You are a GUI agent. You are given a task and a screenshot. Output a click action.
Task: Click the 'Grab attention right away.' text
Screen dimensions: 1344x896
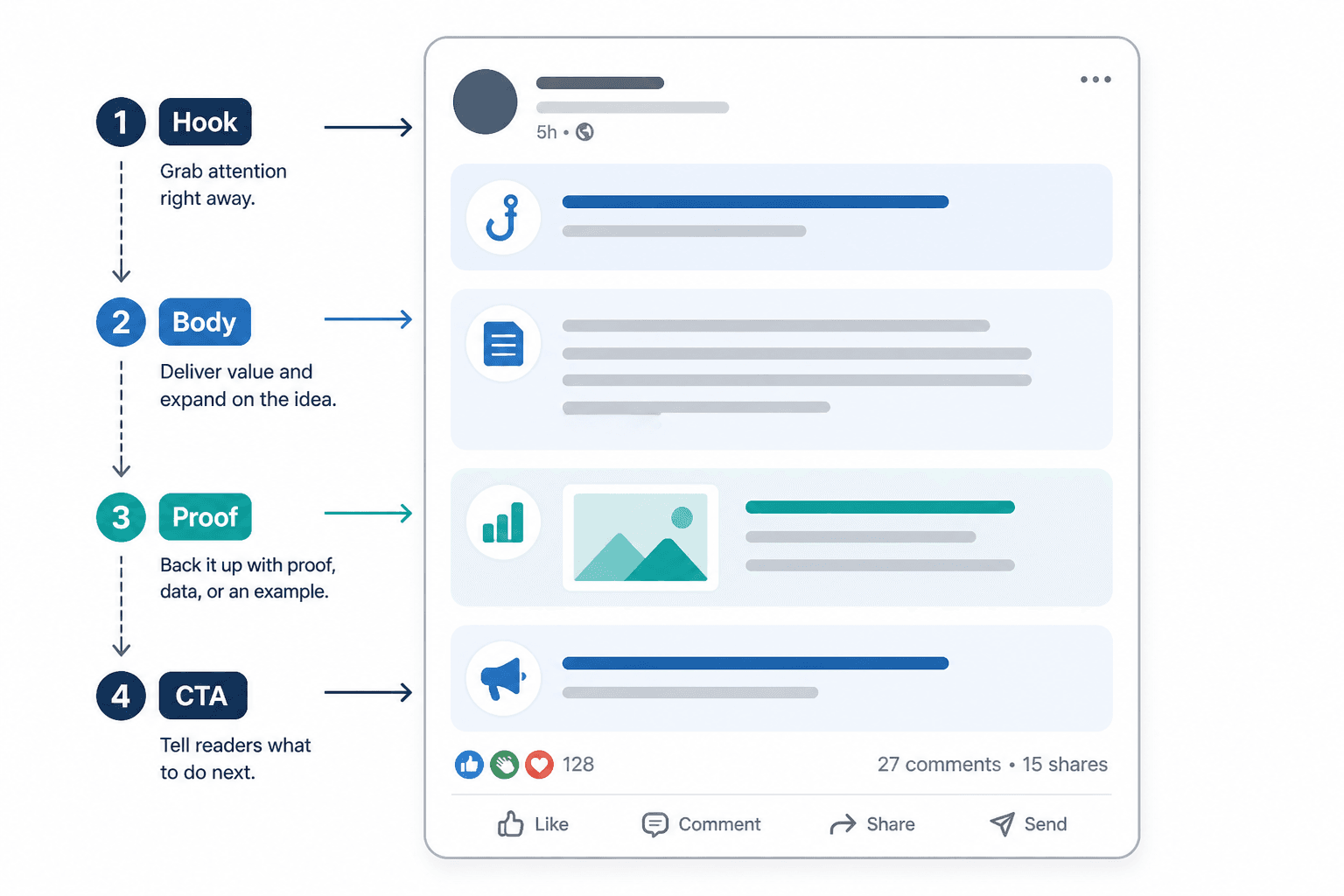pyautogui.click(x=223, y=185)
